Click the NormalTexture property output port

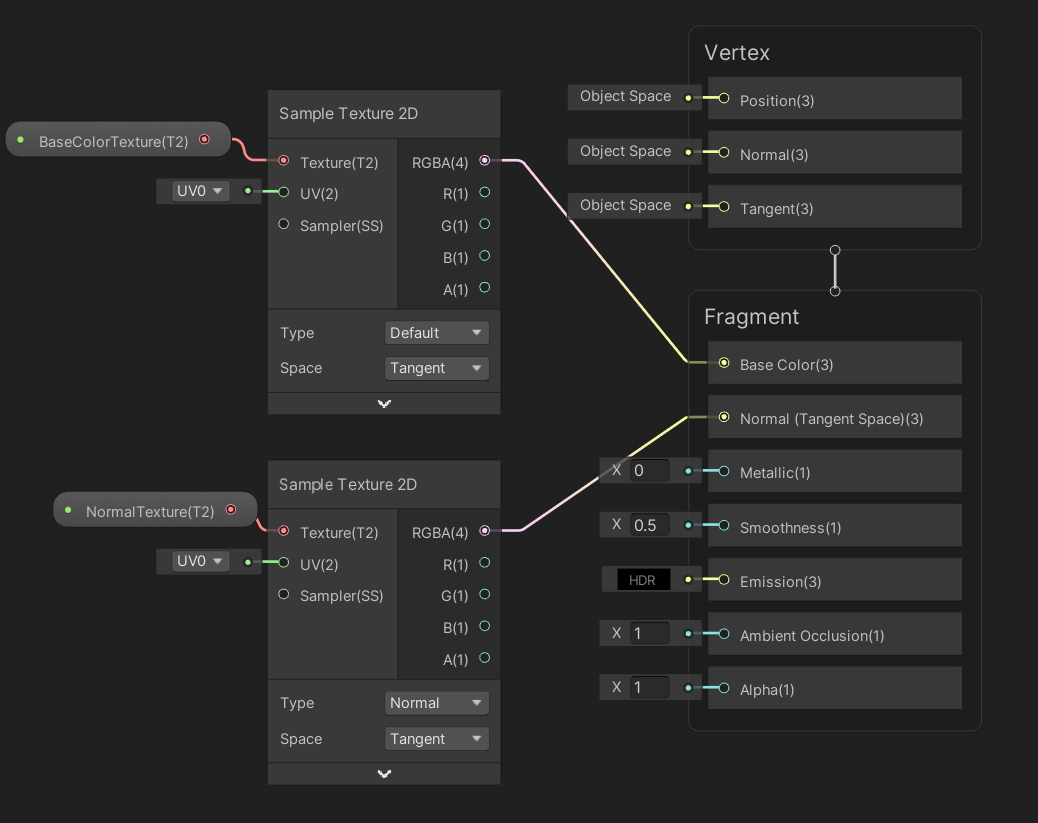(x=230, y=509)
